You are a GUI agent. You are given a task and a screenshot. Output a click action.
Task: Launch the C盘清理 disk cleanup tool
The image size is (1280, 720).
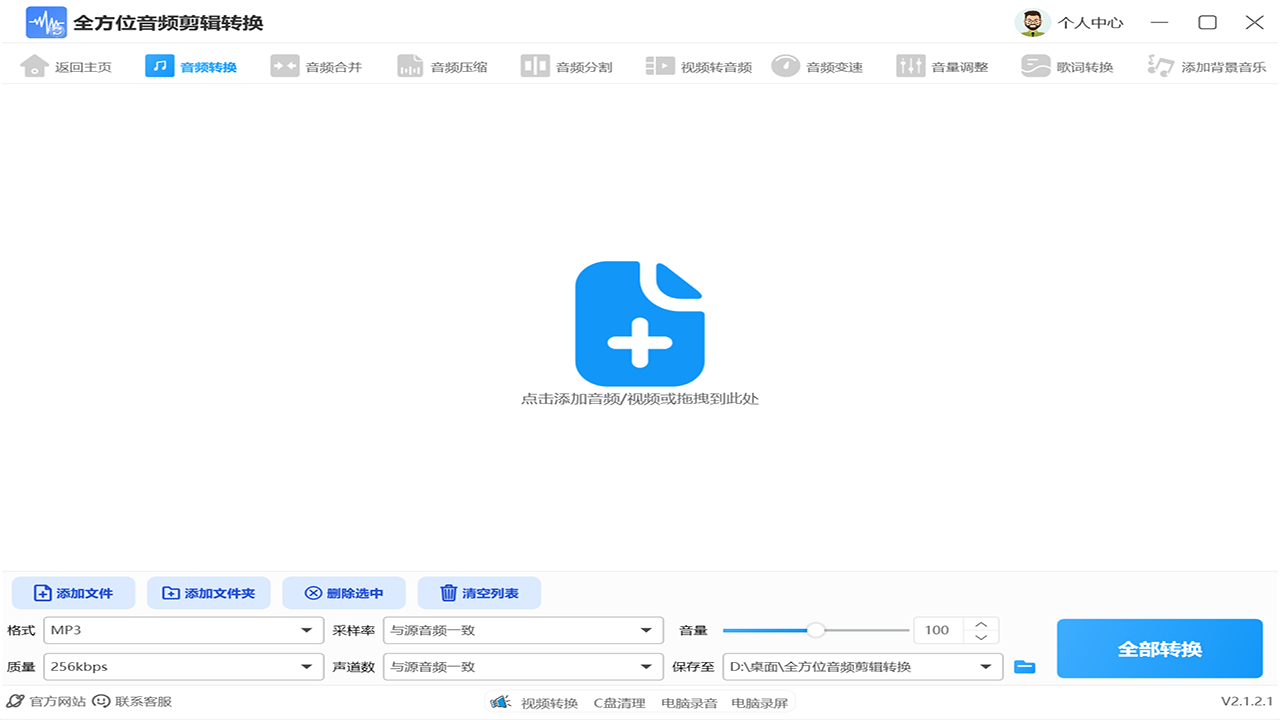pyautogui.click(x=621, y=702)
